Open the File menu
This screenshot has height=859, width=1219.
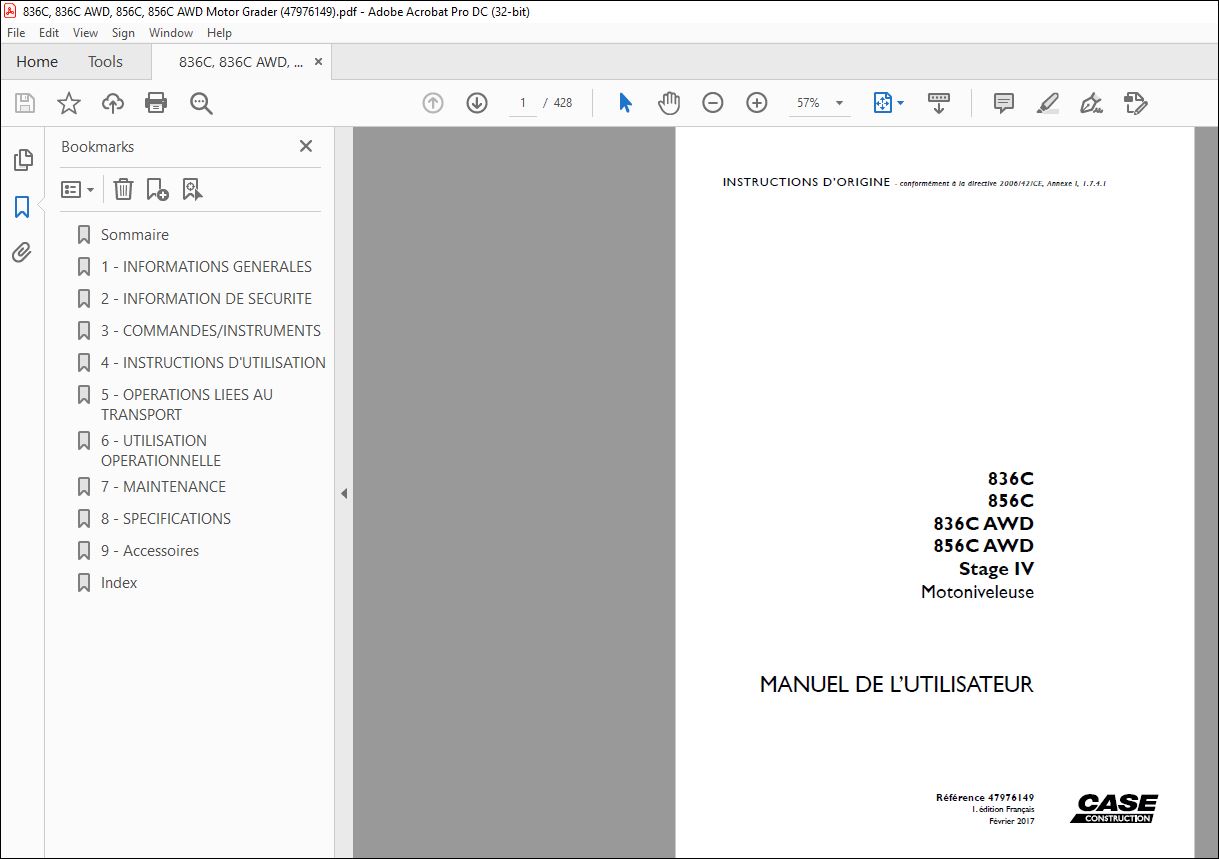point(16,33)
